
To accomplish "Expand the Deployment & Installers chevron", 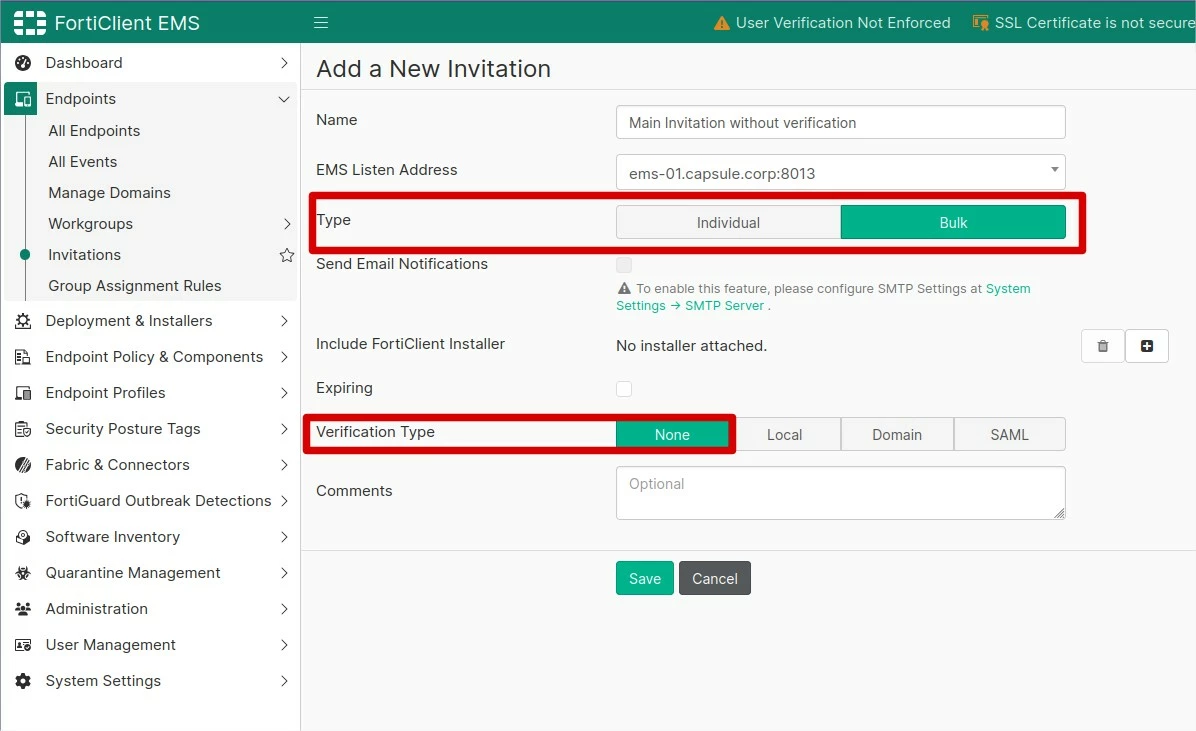I will (x=284, y=321).
